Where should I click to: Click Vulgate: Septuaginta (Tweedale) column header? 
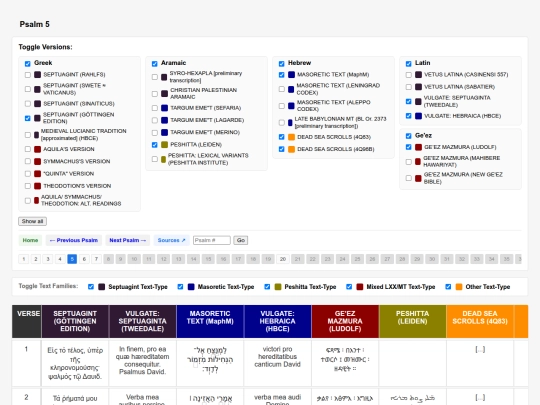click(x=143, y=321)
